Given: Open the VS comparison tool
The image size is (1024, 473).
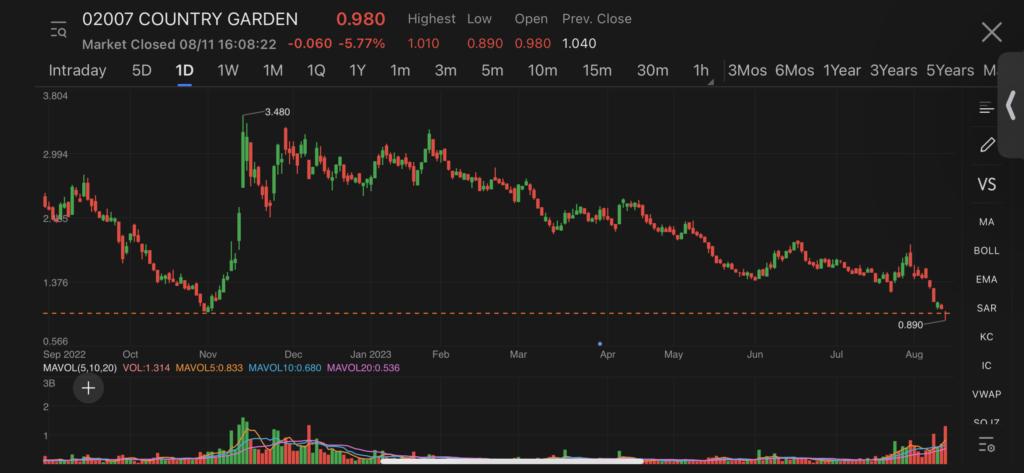Looking at the screenshot, I should point(987,184).
